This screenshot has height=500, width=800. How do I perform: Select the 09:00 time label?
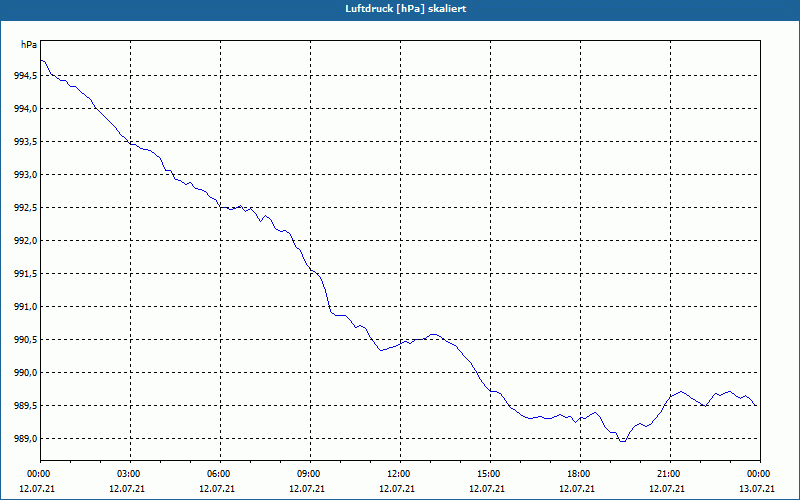[x=310, y=474]
